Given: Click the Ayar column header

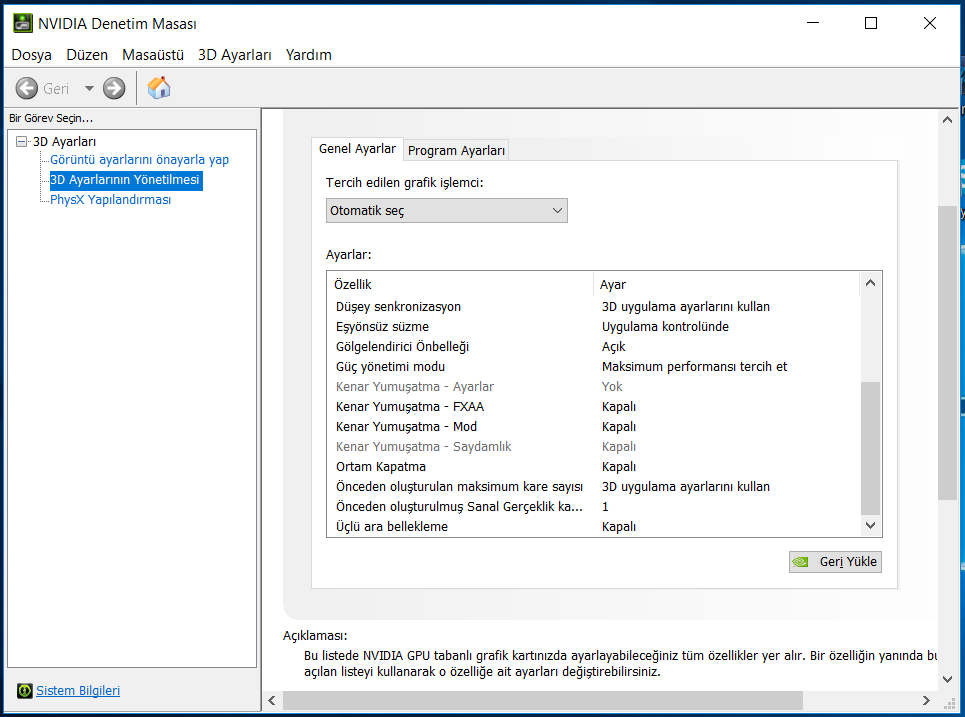Looking at the screenshot, I should click(726, 284).
